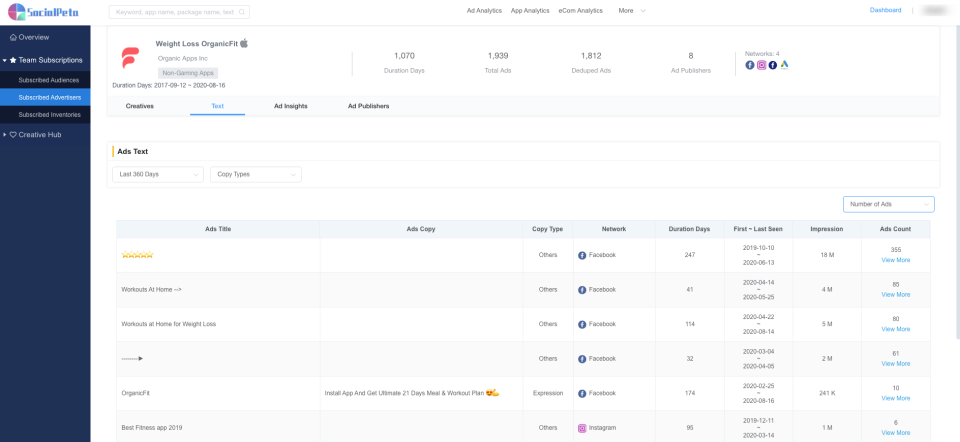The image size is (960, 442).
Task: Select the Text tab
Action: [x=217, y=106]
